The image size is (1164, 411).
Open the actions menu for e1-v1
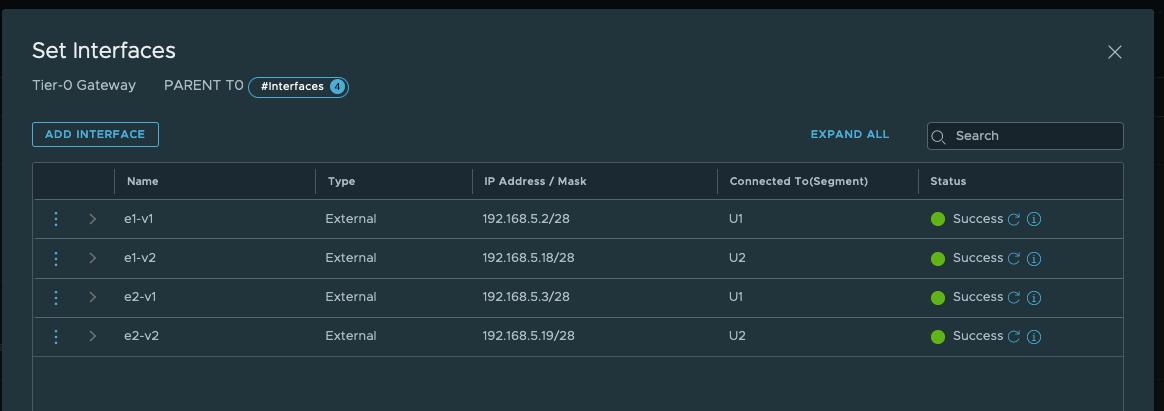(56, 219)
